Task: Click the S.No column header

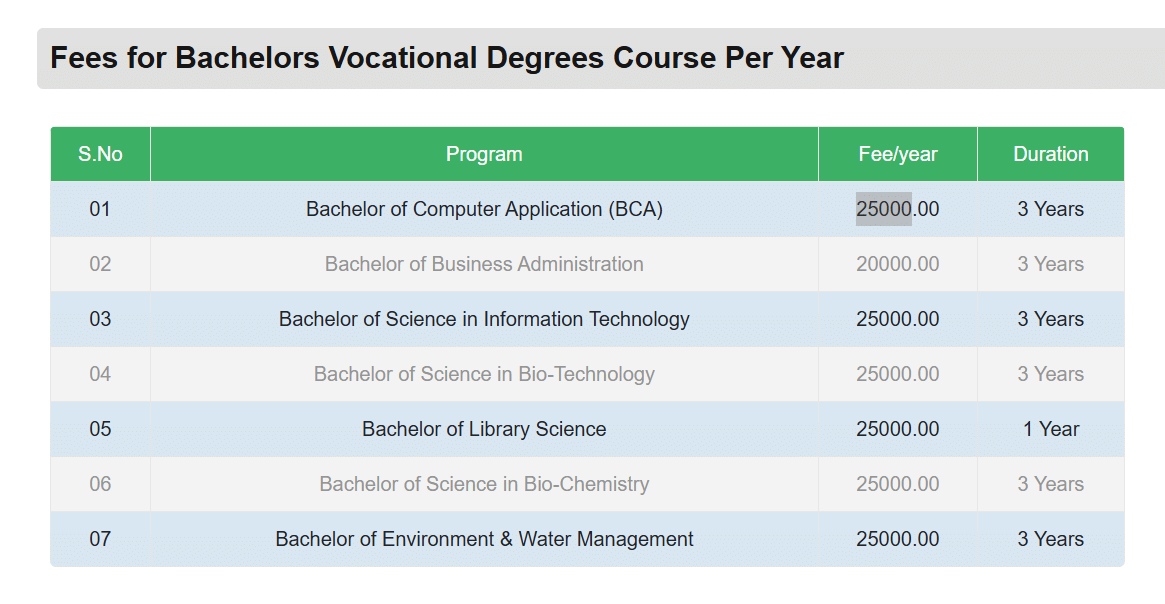Action: tap(100, 154)
